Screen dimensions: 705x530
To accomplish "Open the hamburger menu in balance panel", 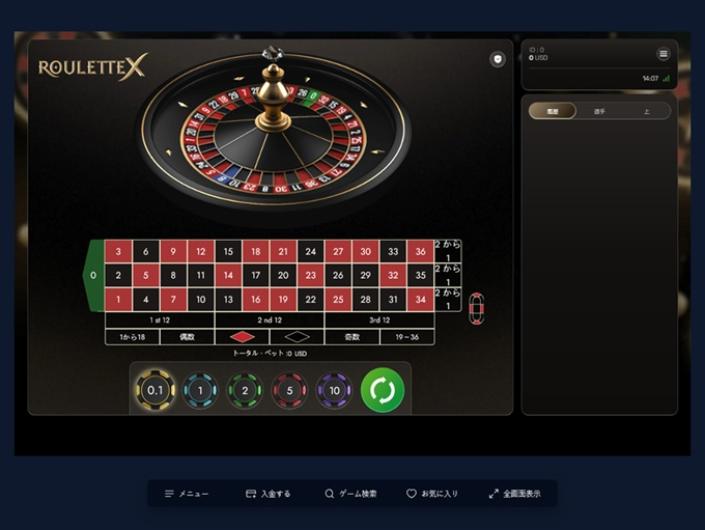I will click(663, 54).
